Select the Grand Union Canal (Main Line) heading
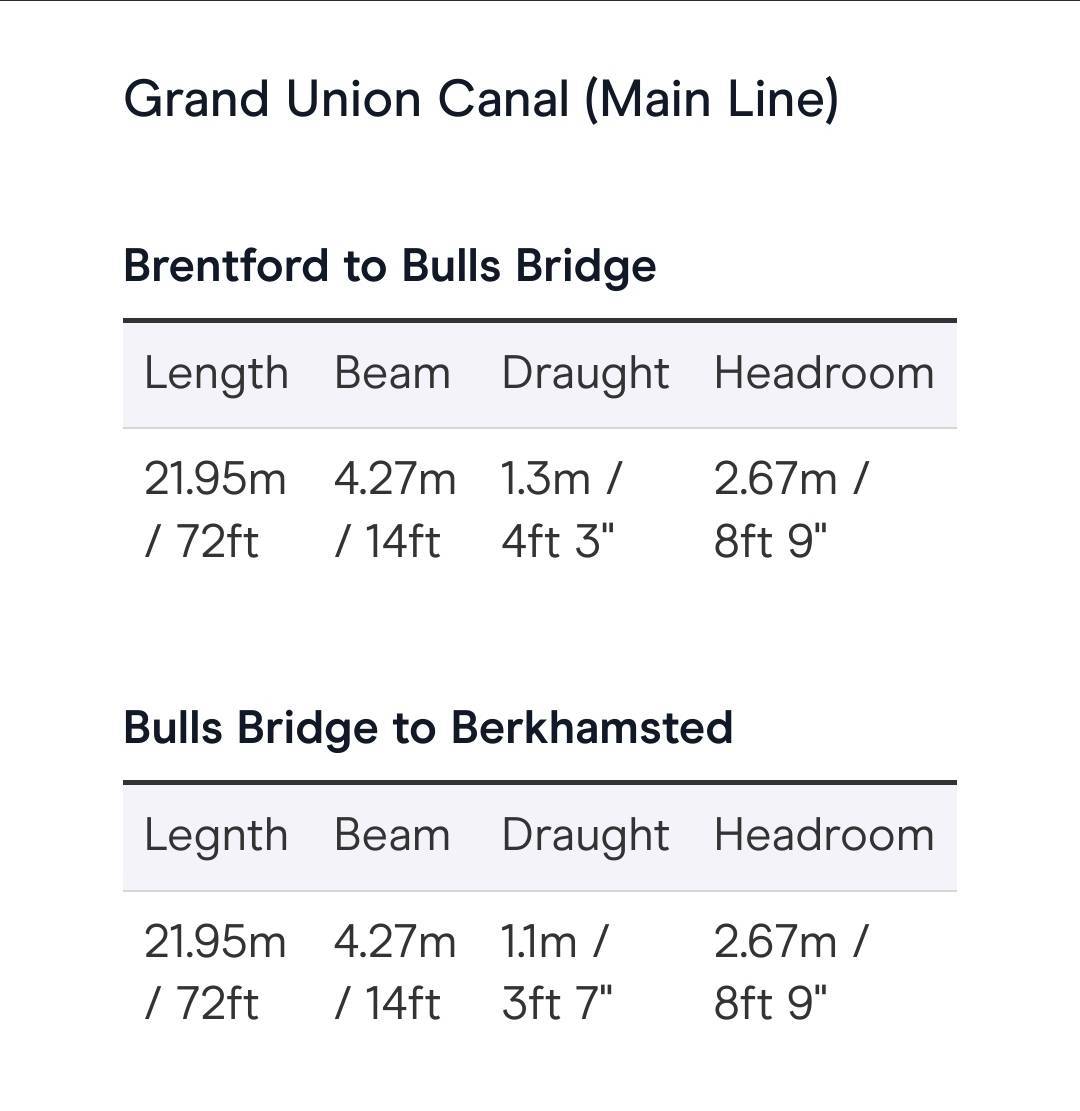Screen dimensions: 1080x1111 [481, 99]
